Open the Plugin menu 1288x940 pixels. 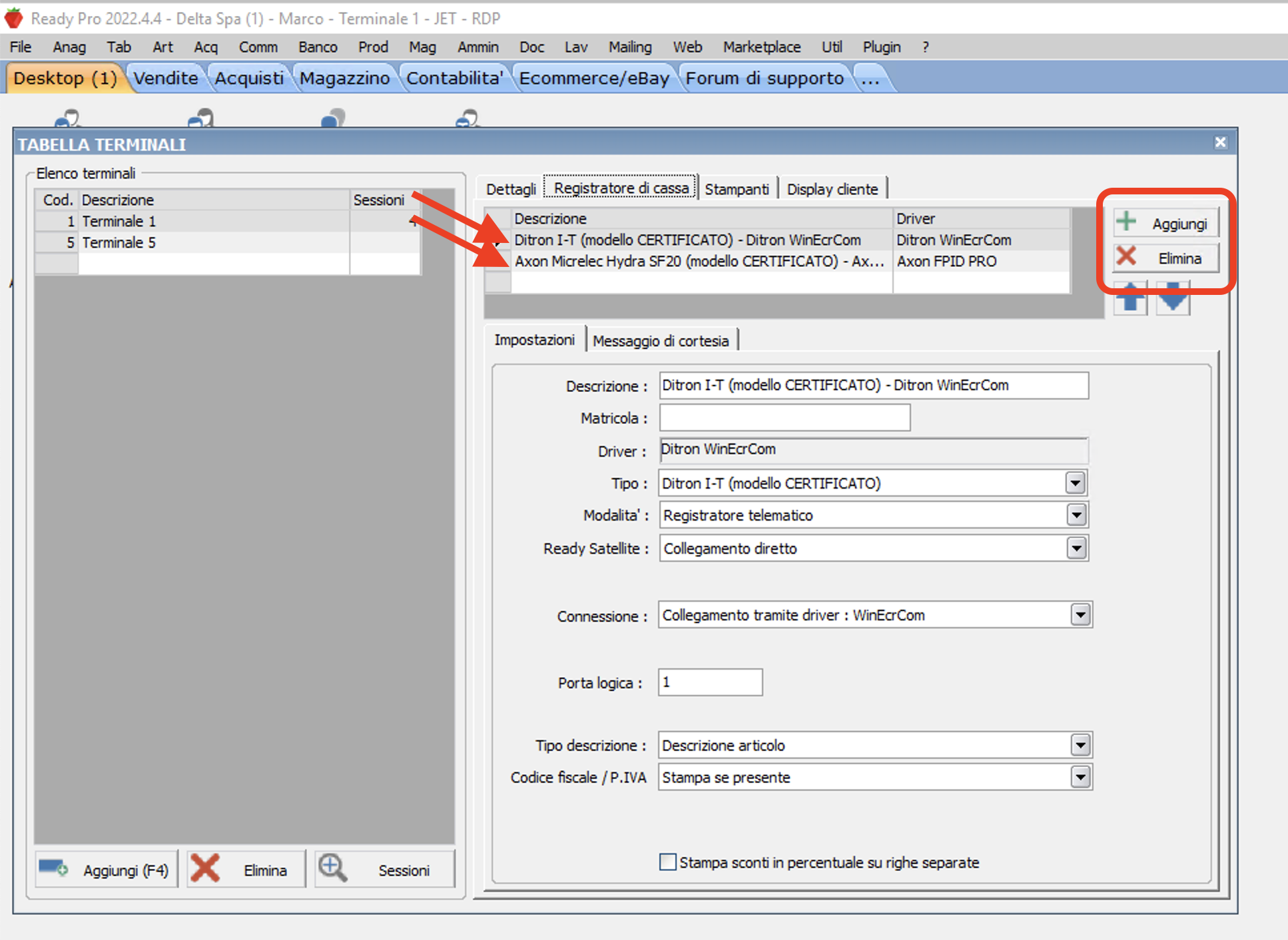tap(881, 47)
